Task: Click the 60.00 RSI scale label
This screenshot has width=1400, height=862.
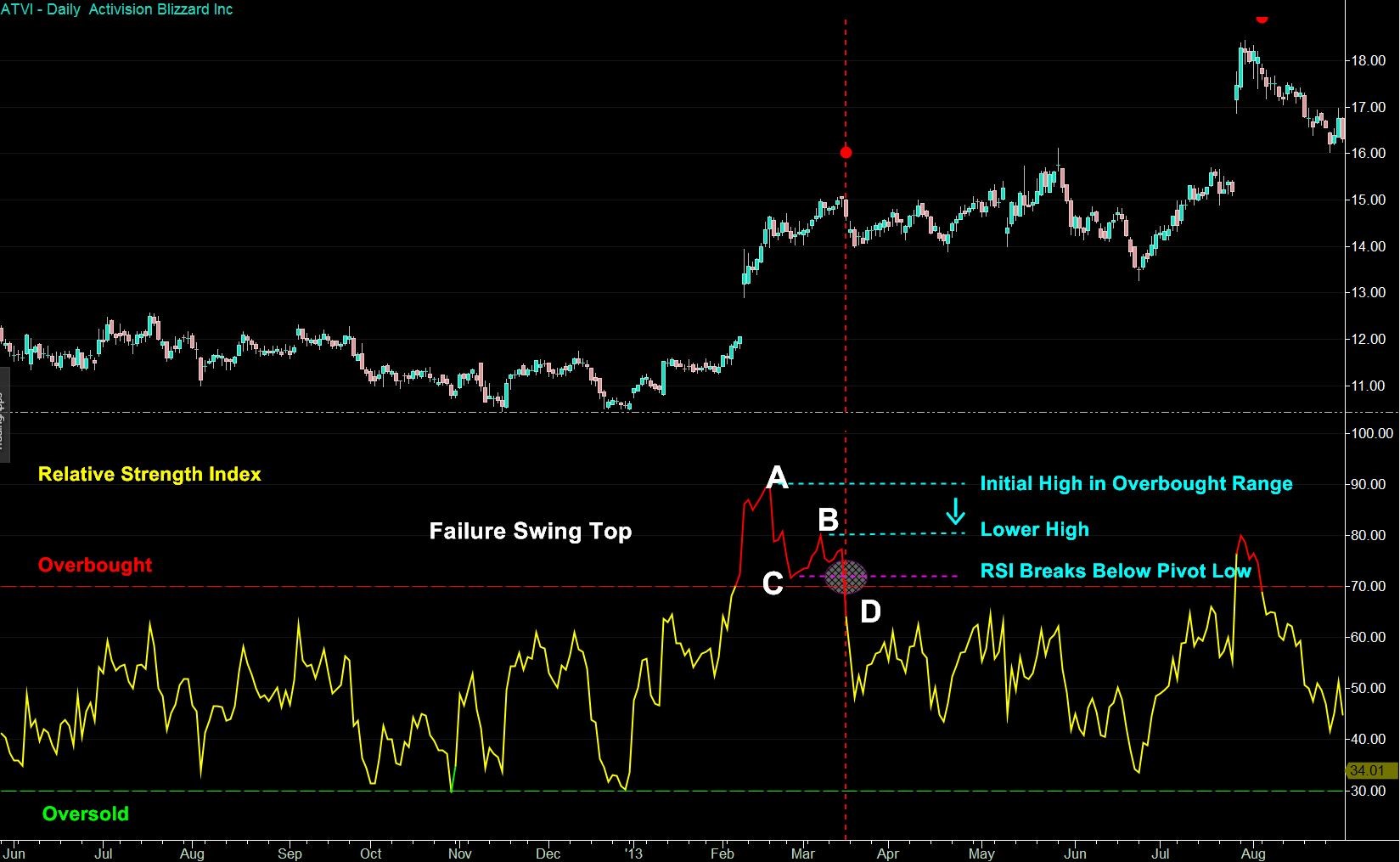Action: point(1369,638)
